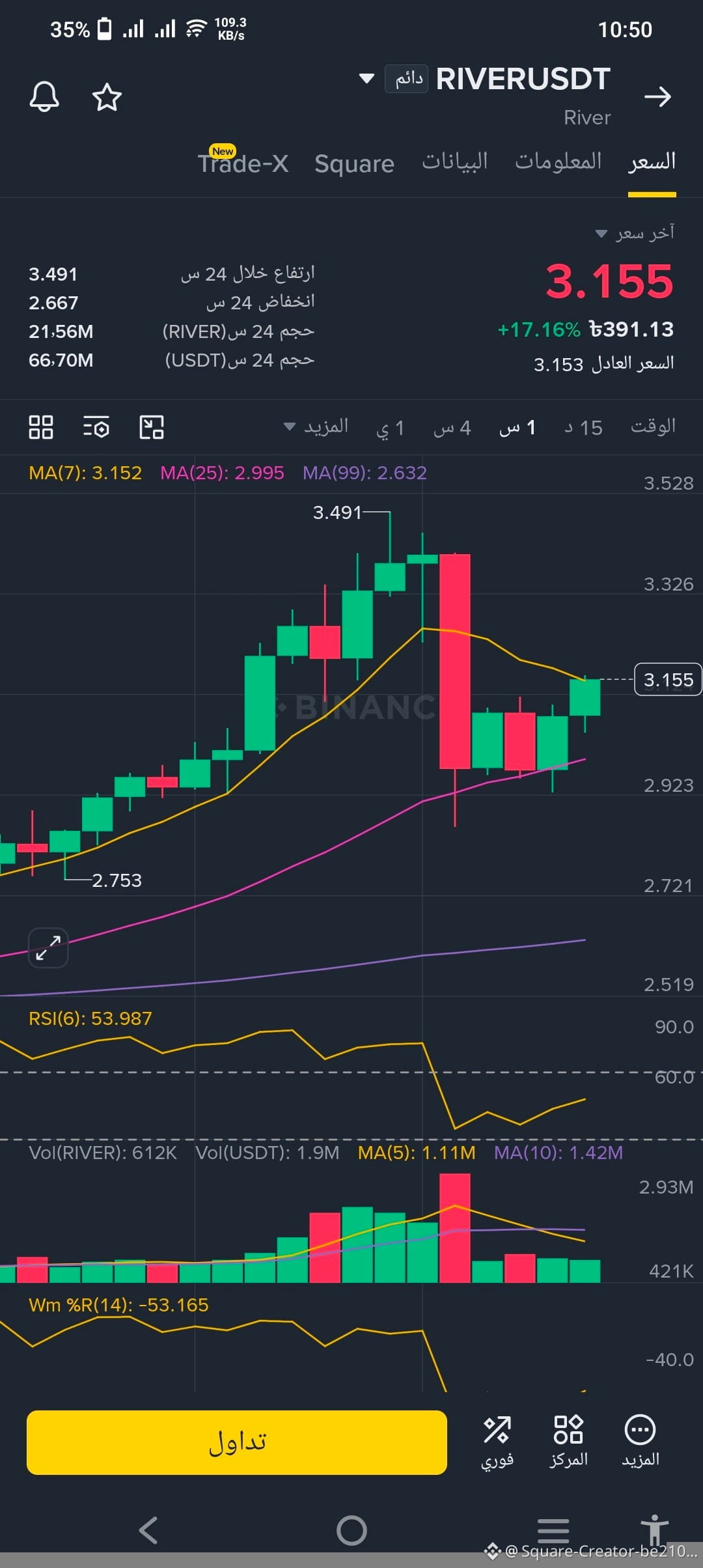This screenshot has height=1568, width=703.
Task: Tap the MA(10): 1.42M volume label
Action: 558,1153
